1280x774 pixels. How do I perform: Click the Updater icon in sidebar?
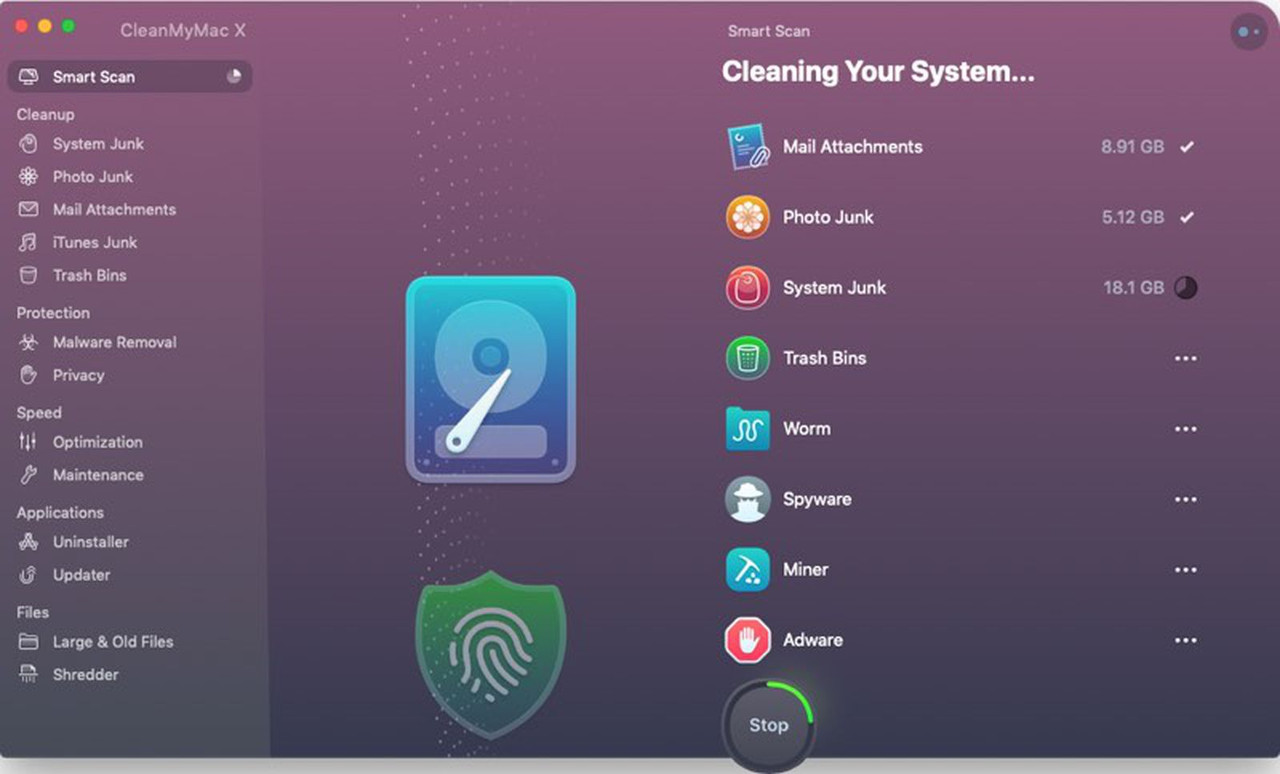click(29, 575)
